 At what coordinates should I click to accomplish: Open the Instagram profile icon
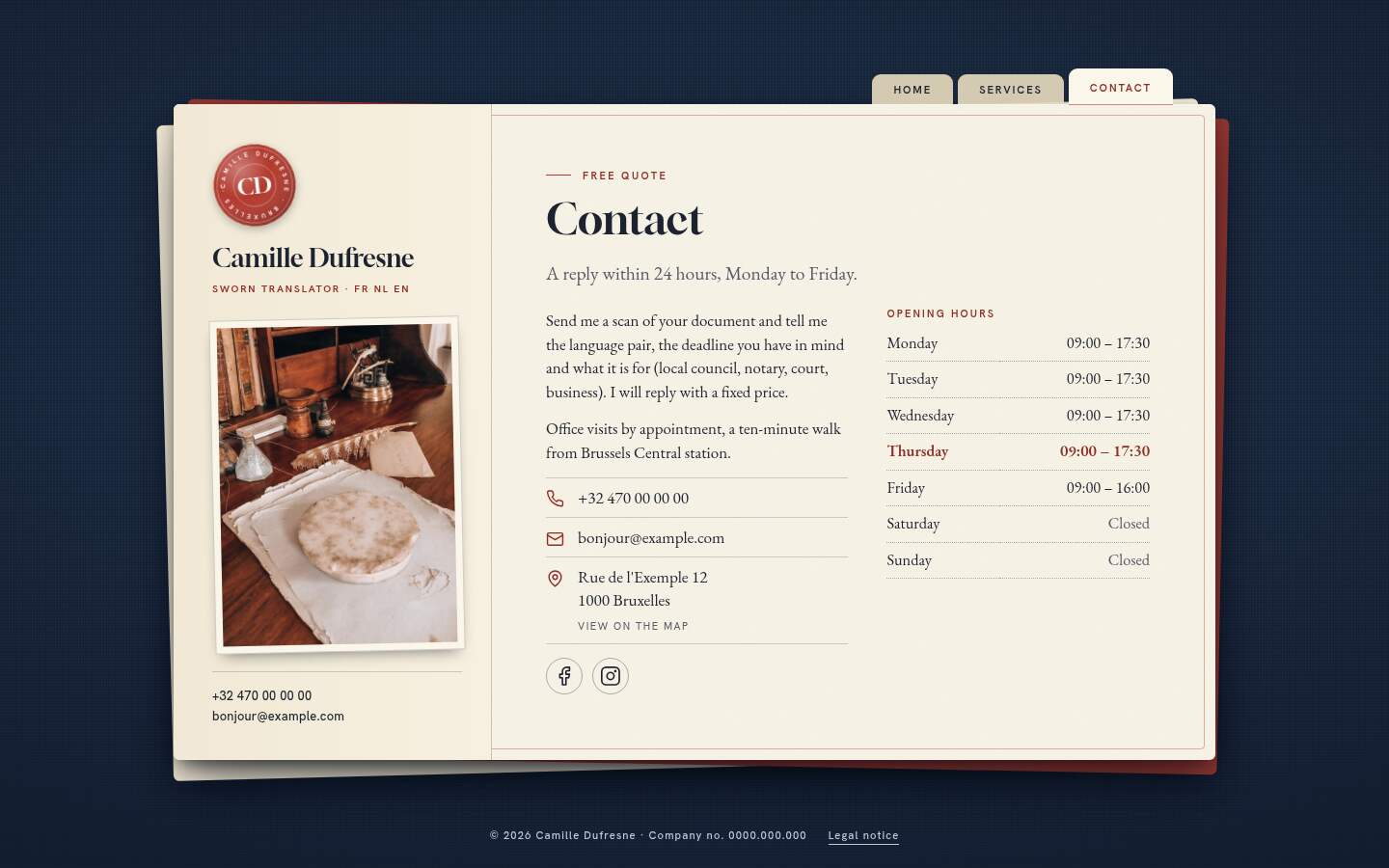(x=611, y=676)
